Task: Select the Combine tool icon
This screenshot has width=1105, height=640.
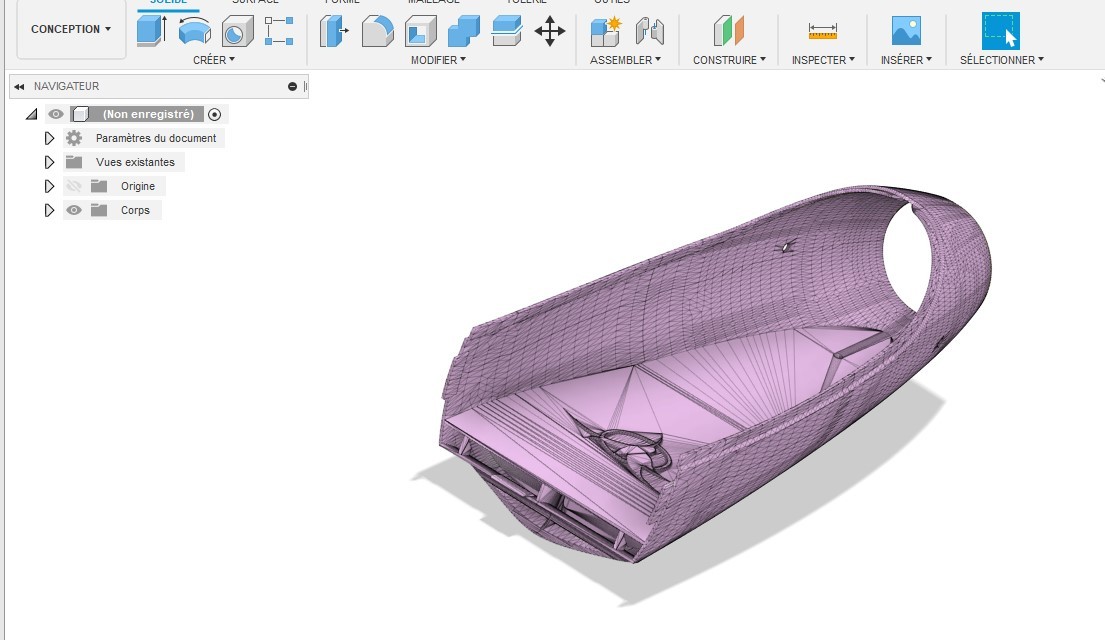Action: coord(464,32)
